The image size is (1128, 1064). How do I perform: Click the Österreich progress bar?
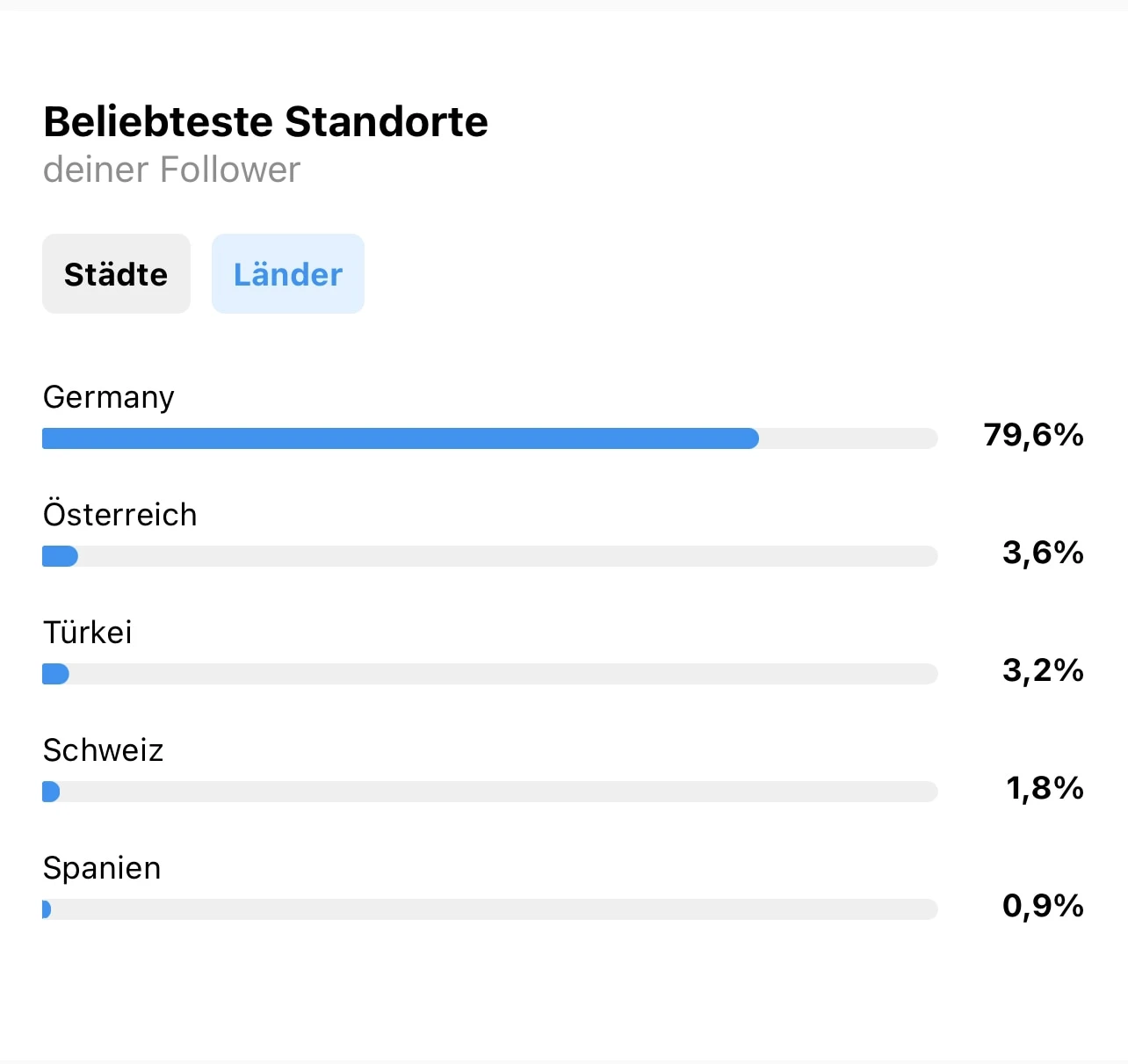coord(489,556)
